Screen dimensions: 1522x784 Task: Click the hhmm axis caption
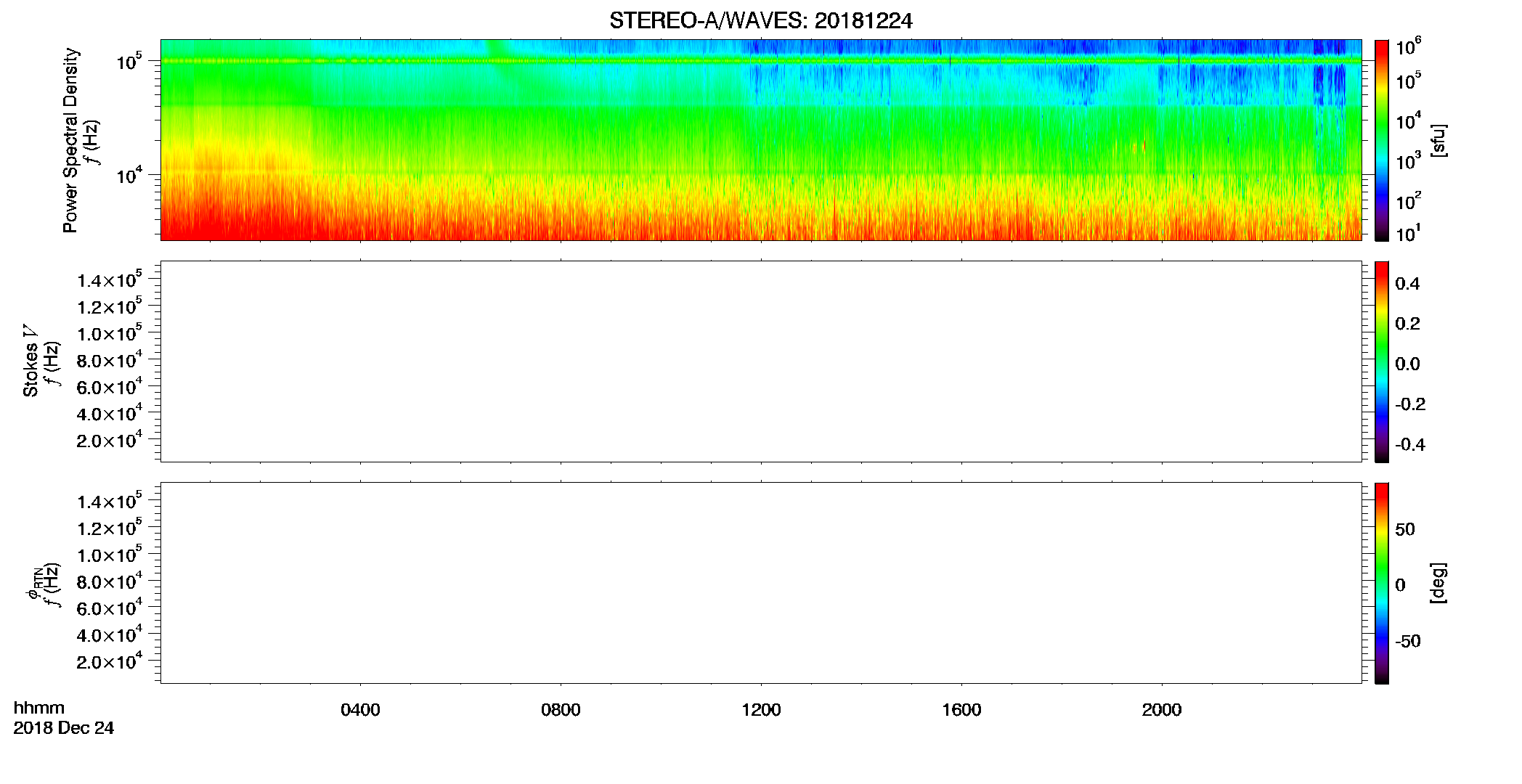[39, 709]
